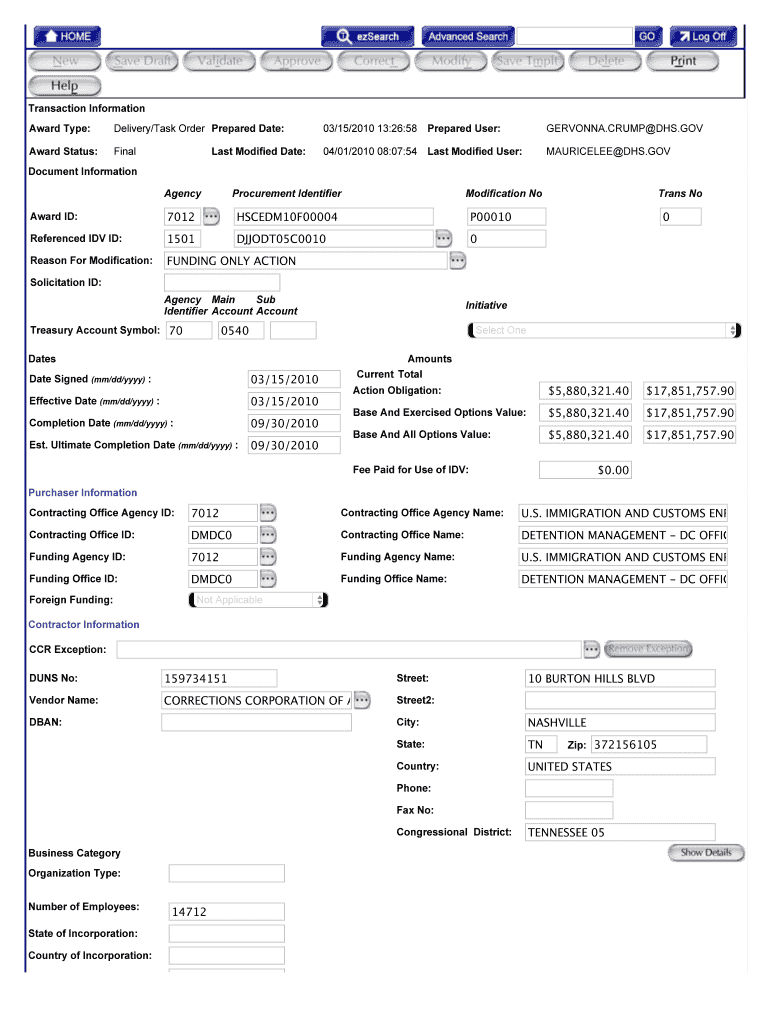Image resolution: width=770 pixels, height=1024 pixels.
Task: Focus the DUNS No field
Action: (255, 679)
